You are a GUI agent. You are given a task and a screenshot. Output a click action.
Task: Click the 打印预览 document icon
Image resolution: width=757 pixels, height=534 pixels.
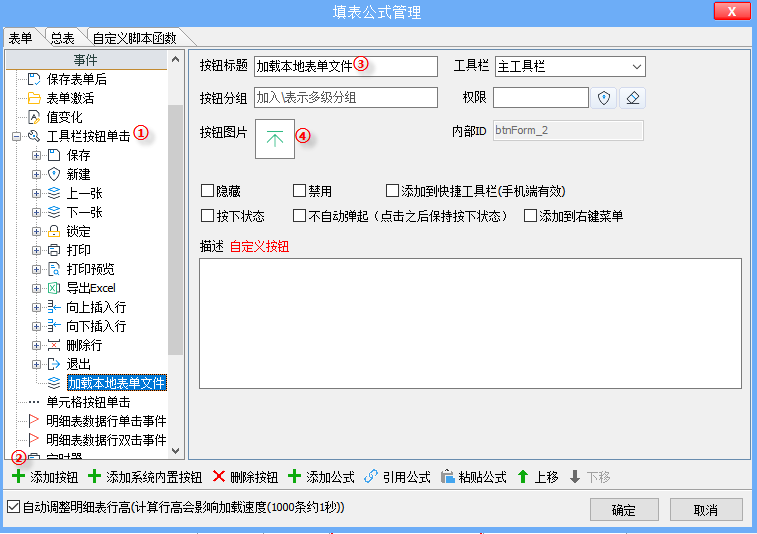tap(54, 269)
